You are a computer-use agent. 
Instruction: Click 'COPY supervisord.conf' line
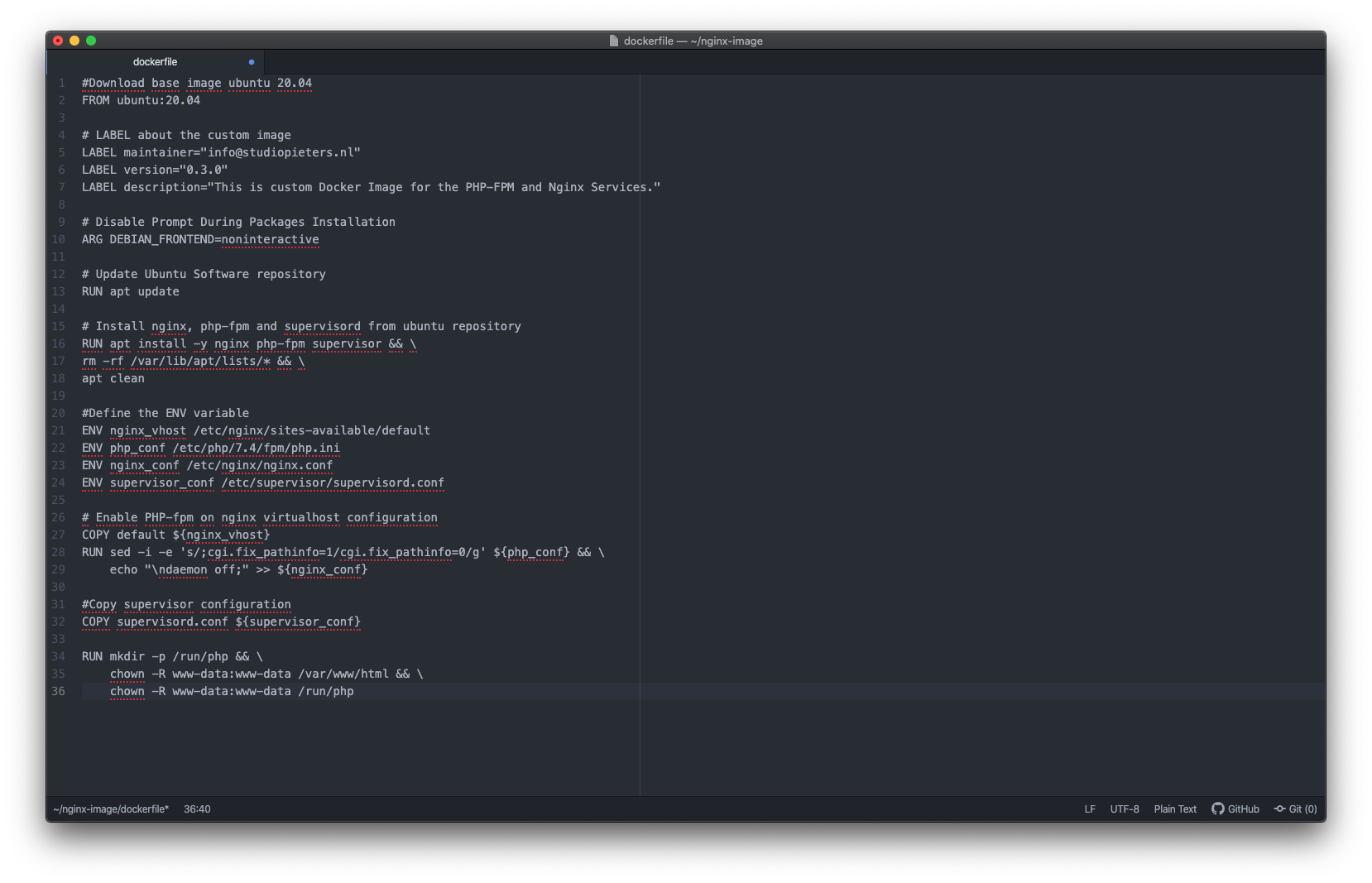coord(221,621)
